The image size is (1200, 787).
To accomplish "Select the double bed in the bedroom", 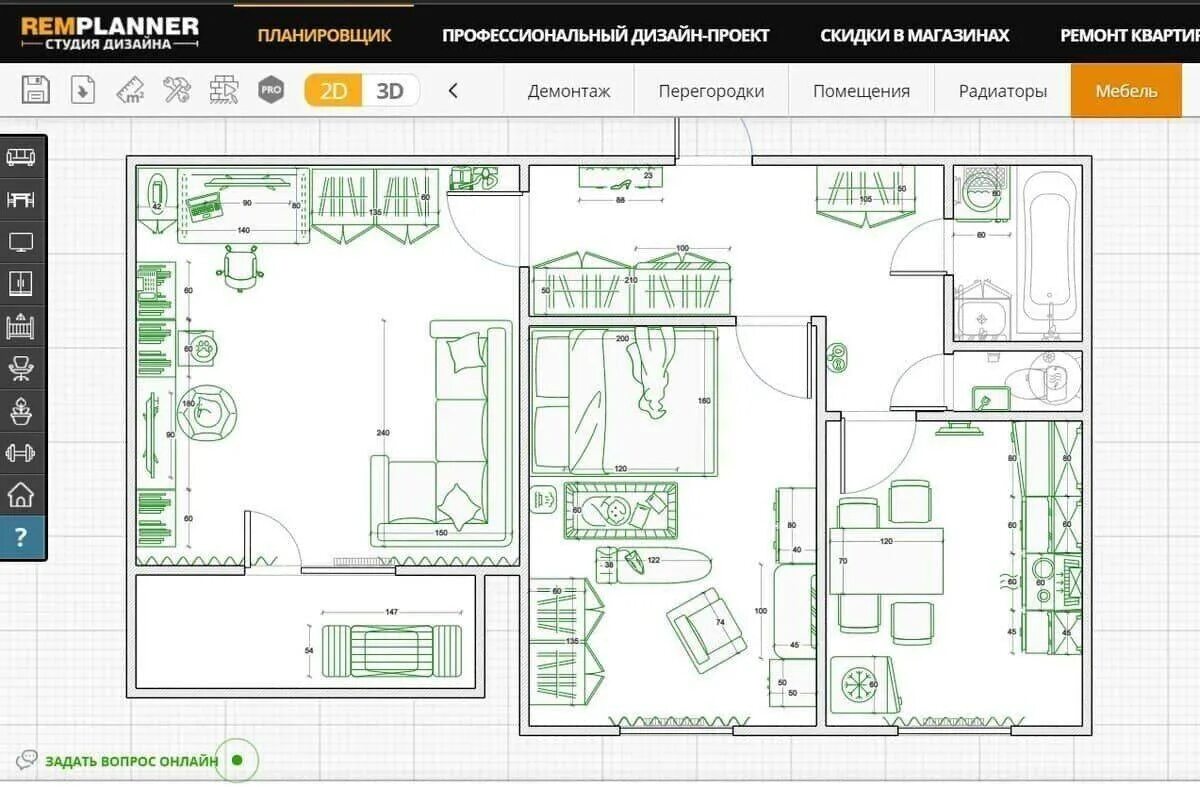I will point(624,400).
